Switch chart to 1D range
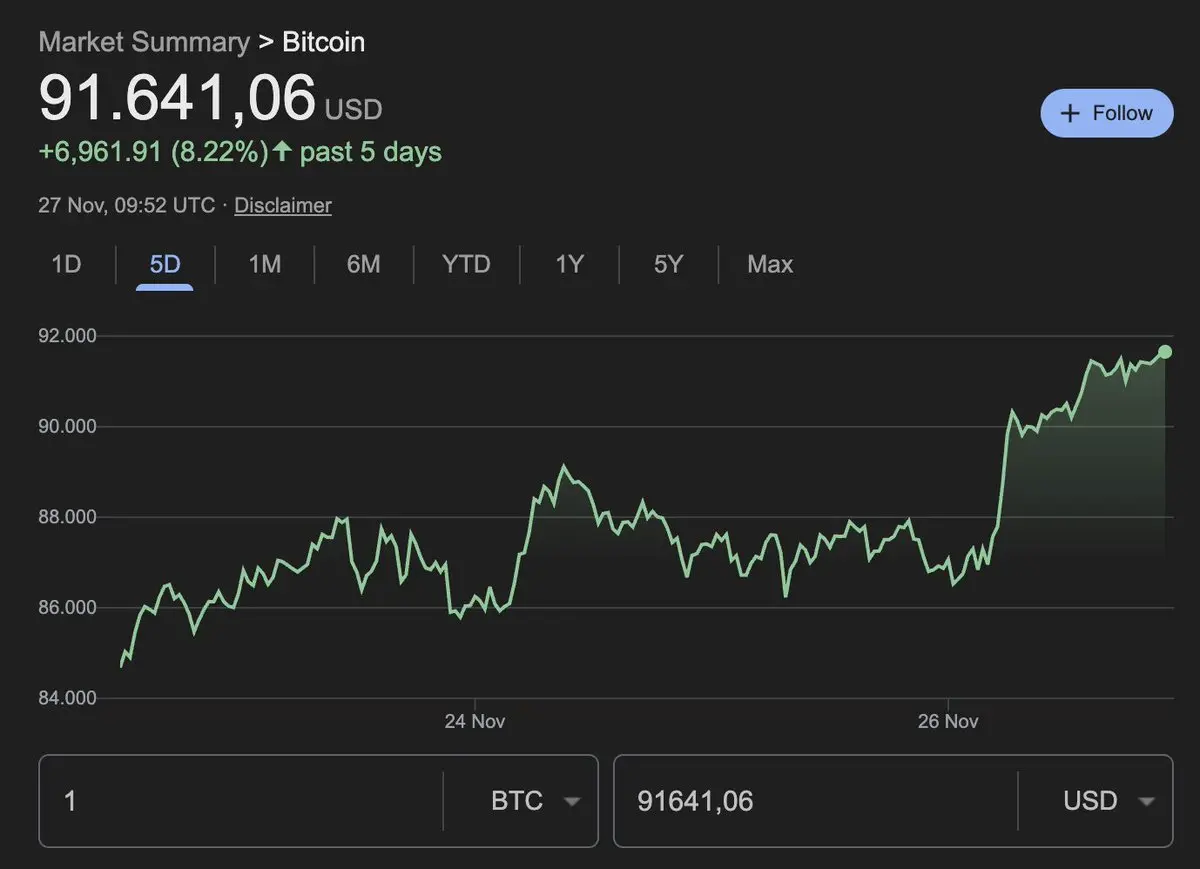Image resolution: width=1200 pixels, height=869 pixels. [66, 264]
